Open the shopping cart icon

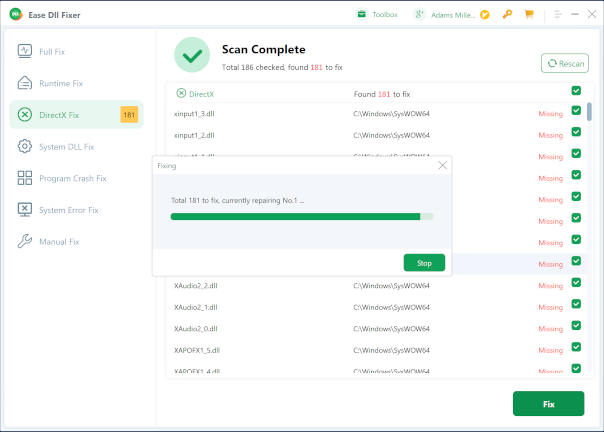click(x=529, y=14)
